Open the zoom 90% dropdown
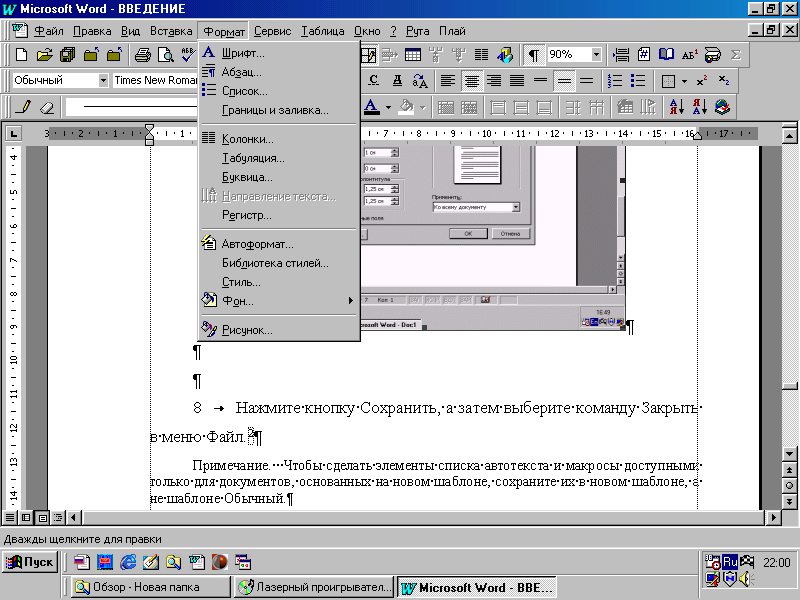The height and width of the screenshot is (600, 800). 597,55
